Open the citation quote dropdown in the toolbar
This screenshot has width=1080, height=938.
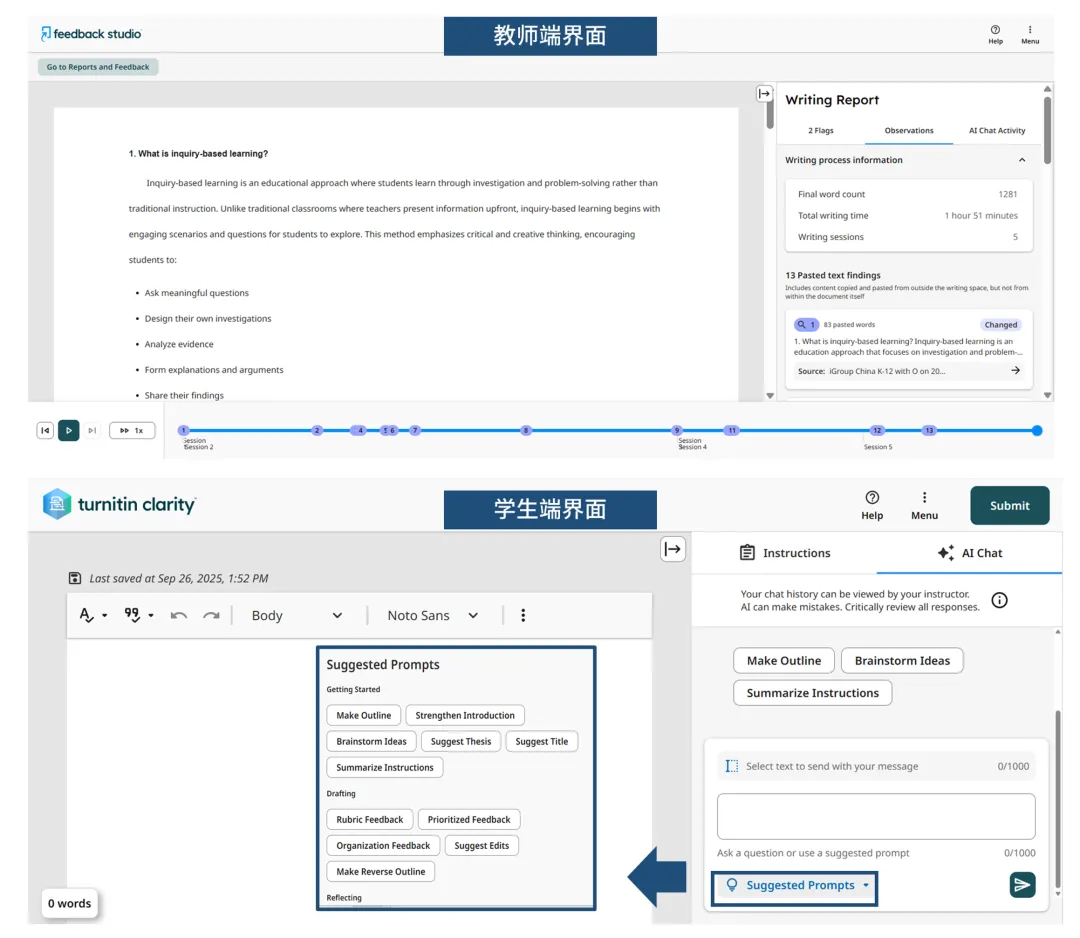[138, 615]
